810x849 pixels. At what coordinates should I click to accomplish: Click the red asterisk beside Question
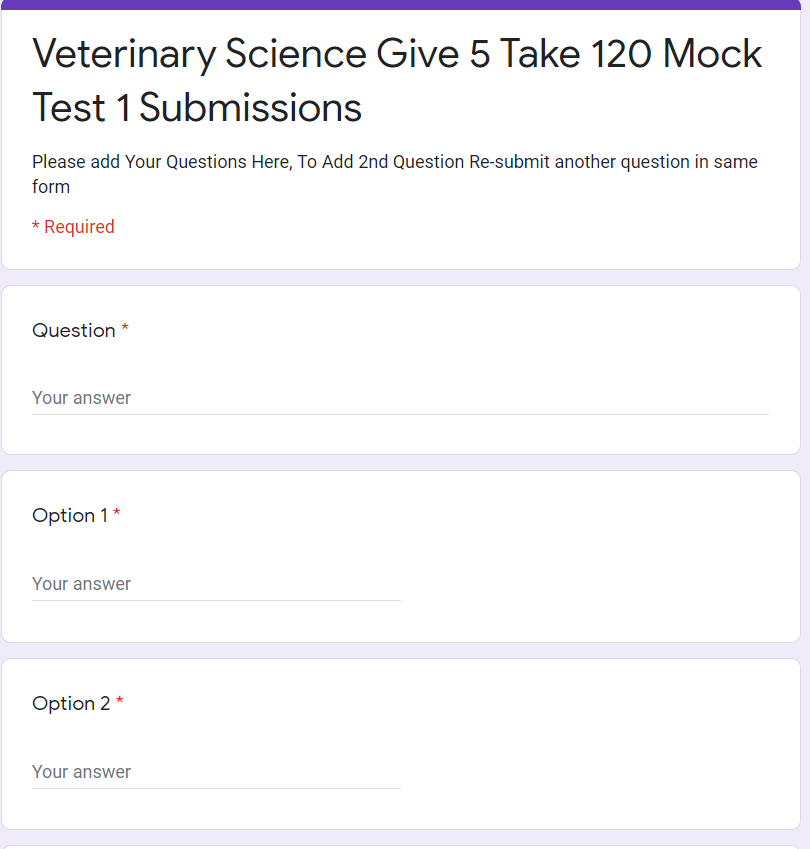[x=125, y=330]
